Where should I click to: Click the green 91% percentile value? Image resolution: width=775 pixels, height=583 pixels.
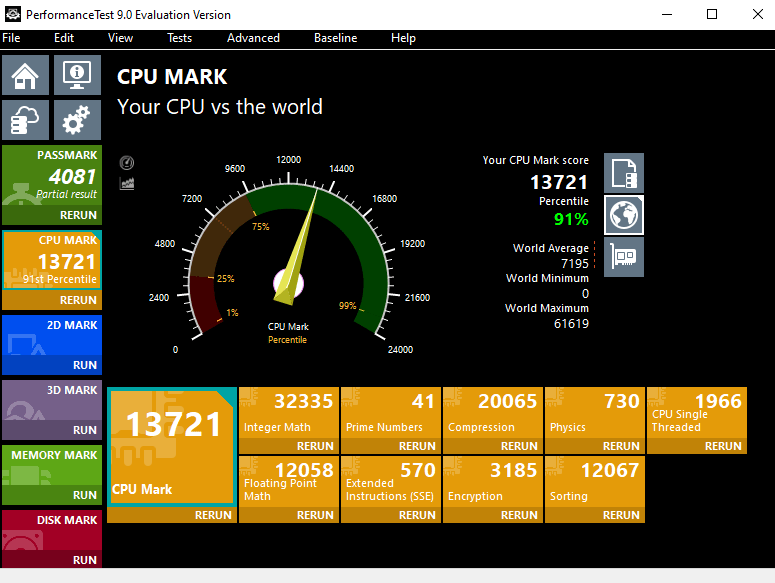point(571,219)
